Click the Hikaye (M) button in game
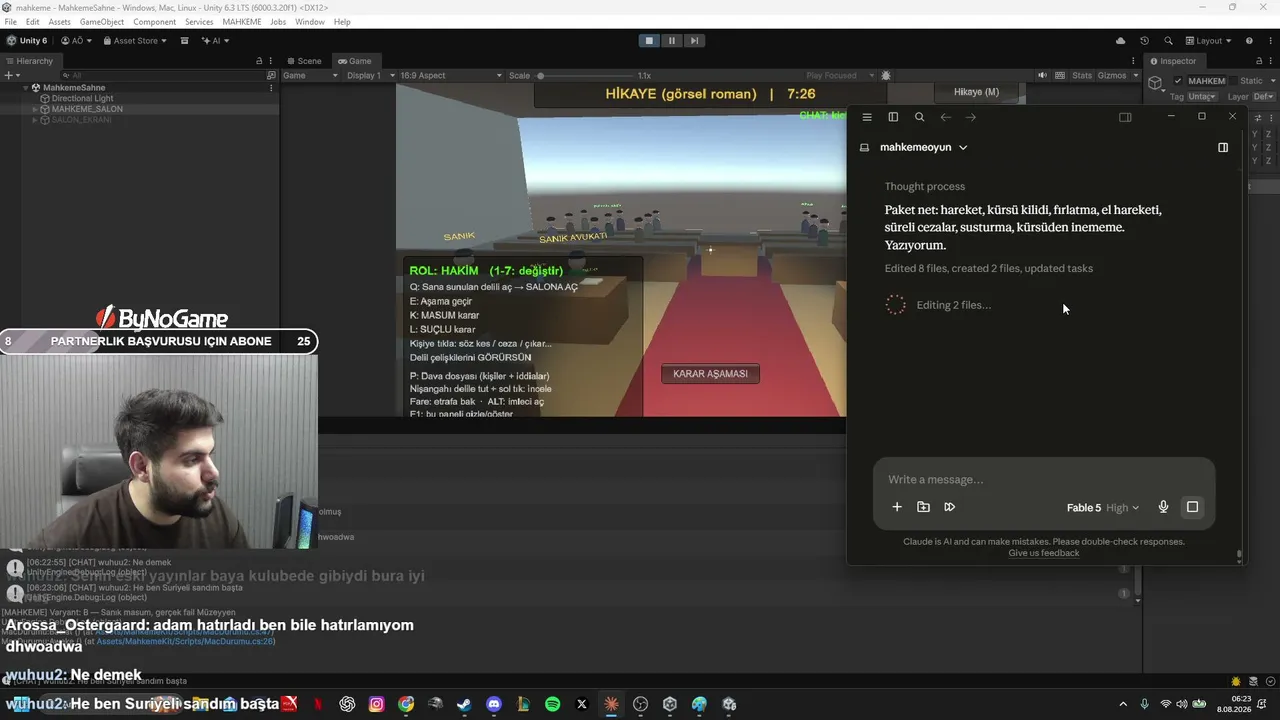The width and height of the screenshot is (1280, 720). pos(976,92)
